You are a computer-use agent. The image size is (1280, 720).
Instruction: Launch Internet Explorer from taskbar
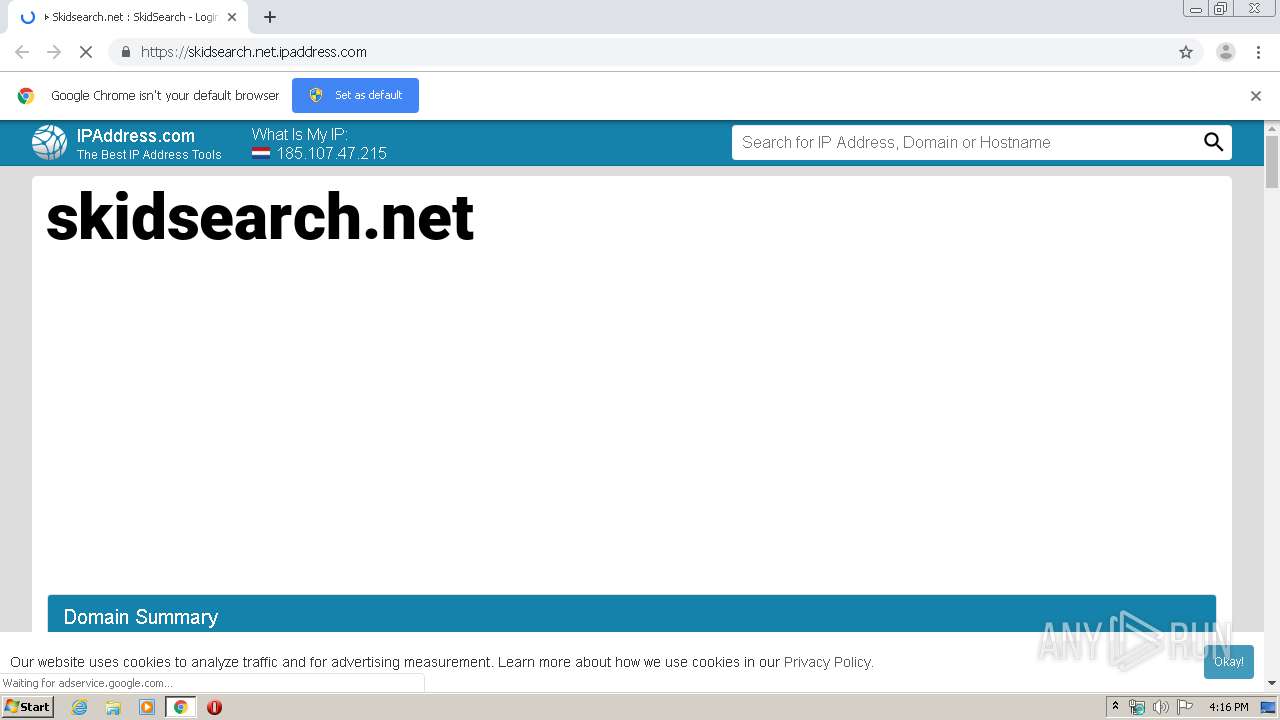pos(80,707)
